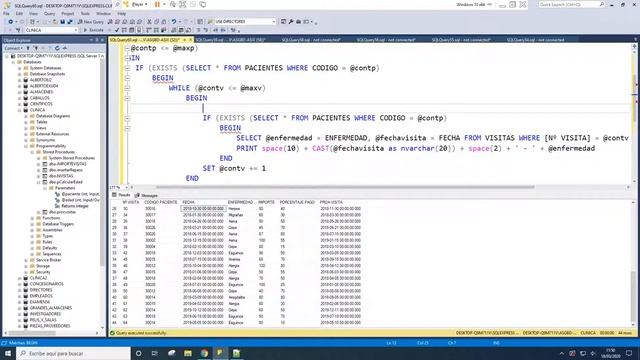Viewport: 640px width, 360px height.
Task: Collapse the WHILE @contv code block
Action: tap(127, 88)
